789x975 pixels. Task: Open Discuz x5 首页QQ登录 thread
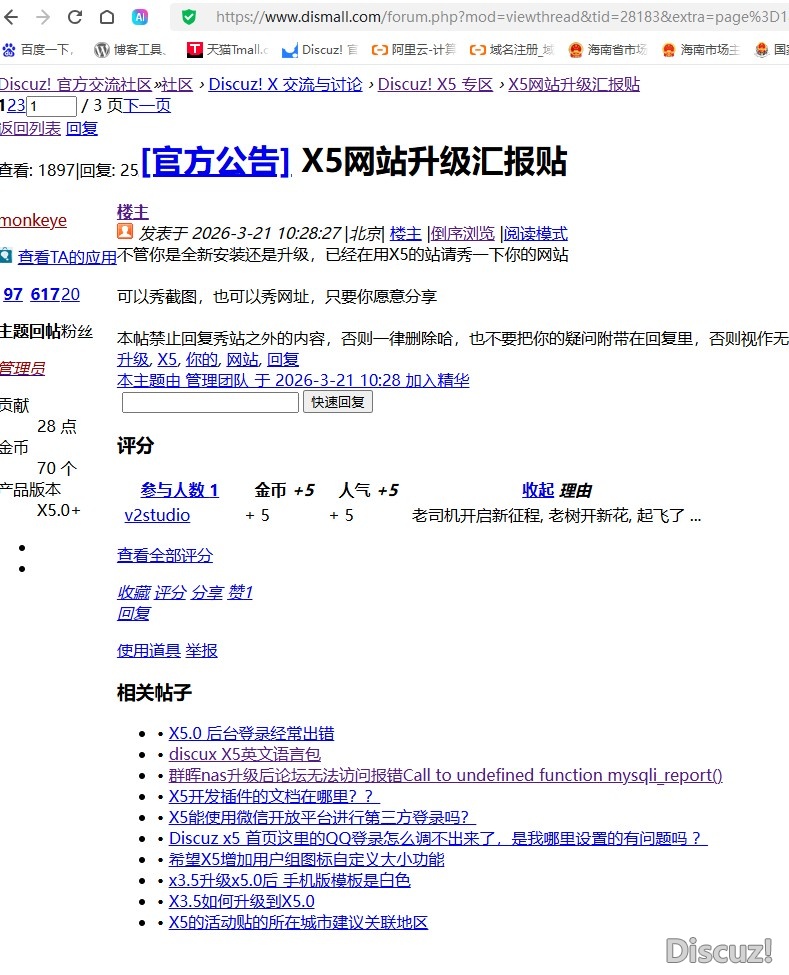click(438, 839)
